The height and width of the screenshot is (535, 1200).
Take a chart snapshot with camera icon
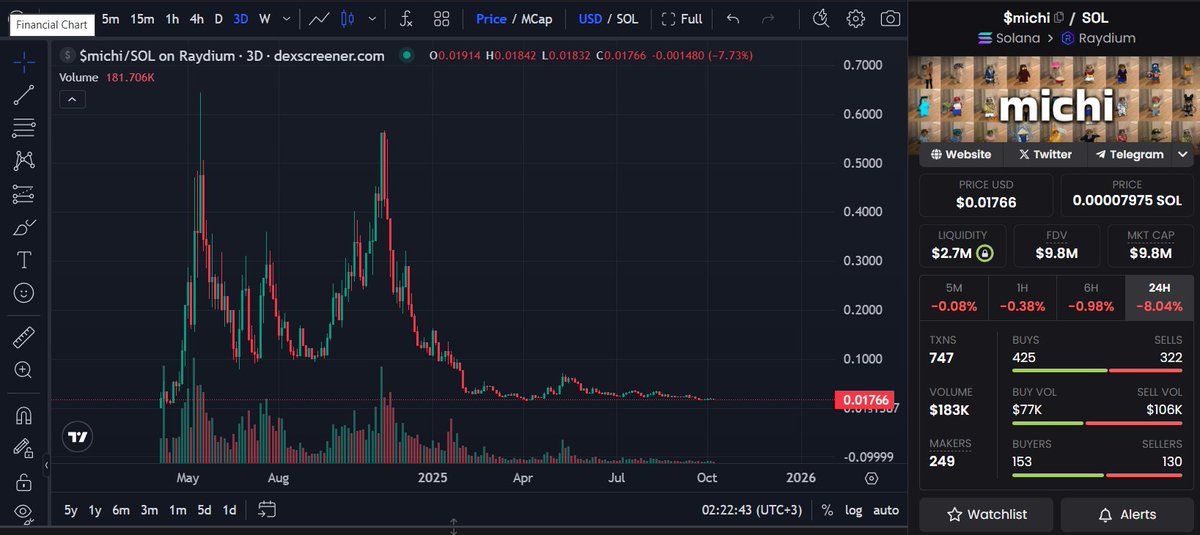[x=889, y=18]
